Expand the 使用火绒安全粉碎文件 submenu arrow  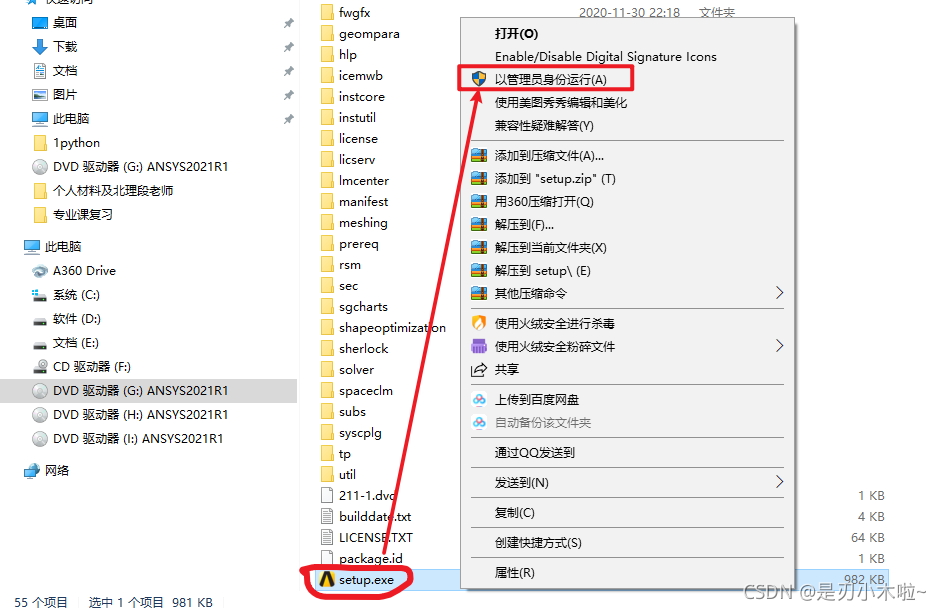click(x=779, y=346)
